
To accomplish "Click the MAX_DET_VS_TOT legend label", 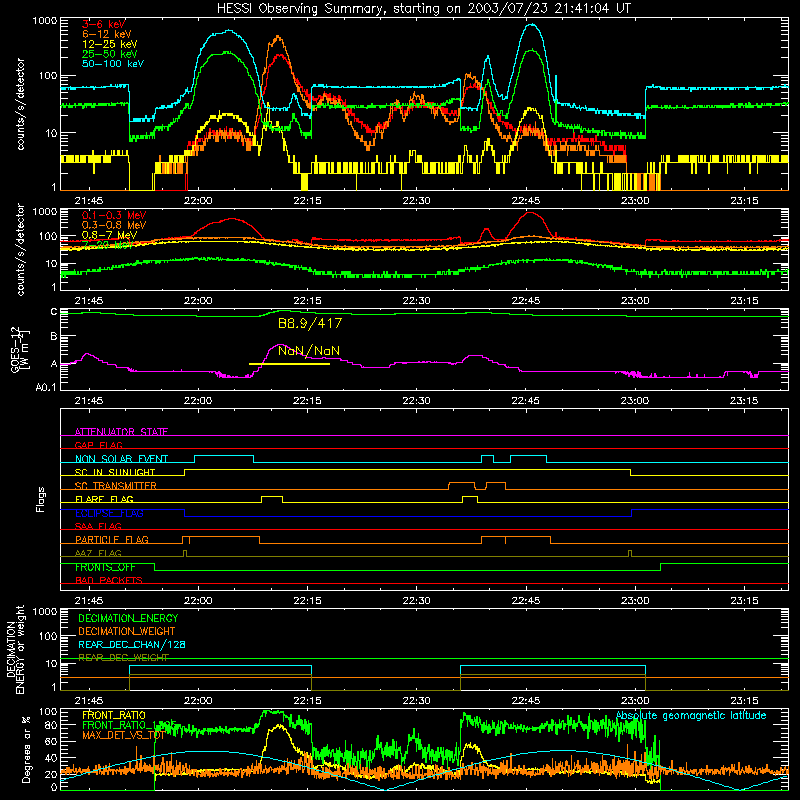I will (x=123, y=735).
